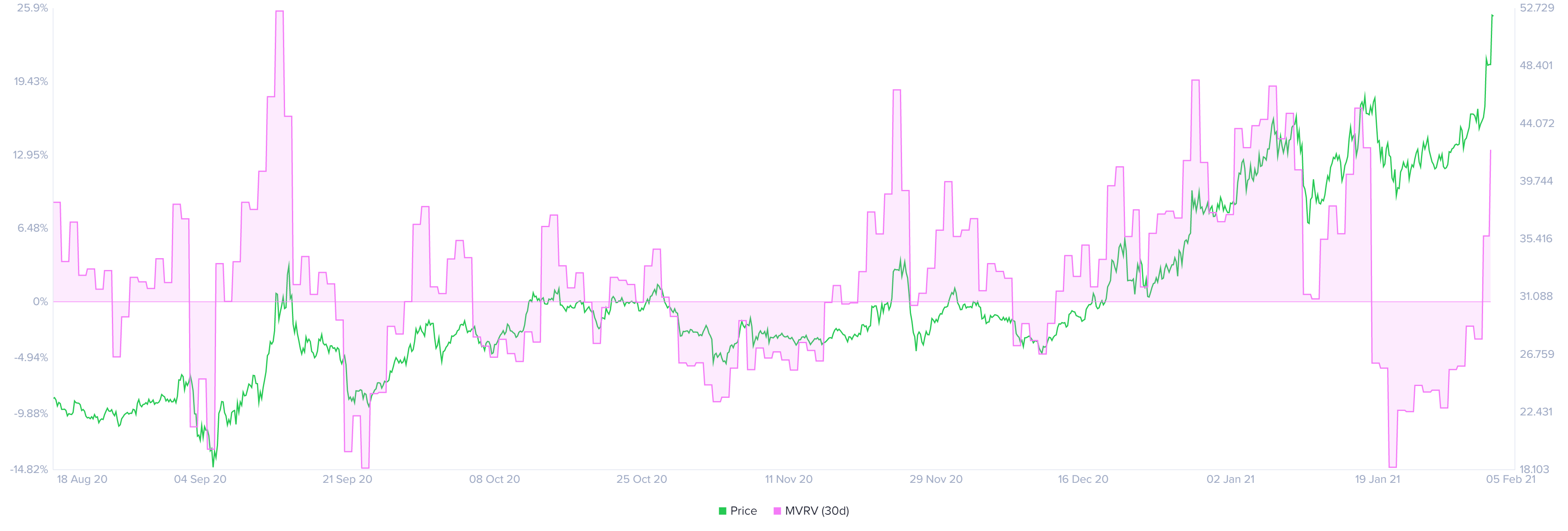Click the 25 Oct 20 date label

pyautogui.click(x=641, y=479)
